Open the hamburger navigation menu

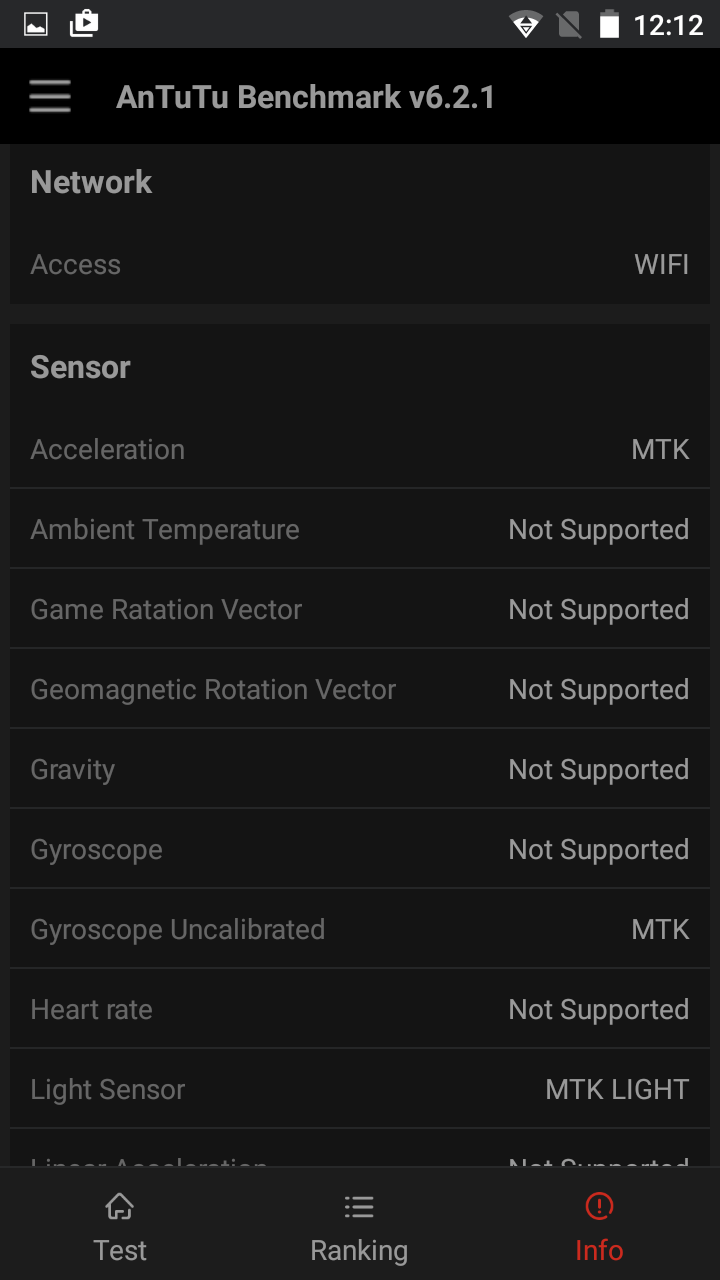coord(50,97)
